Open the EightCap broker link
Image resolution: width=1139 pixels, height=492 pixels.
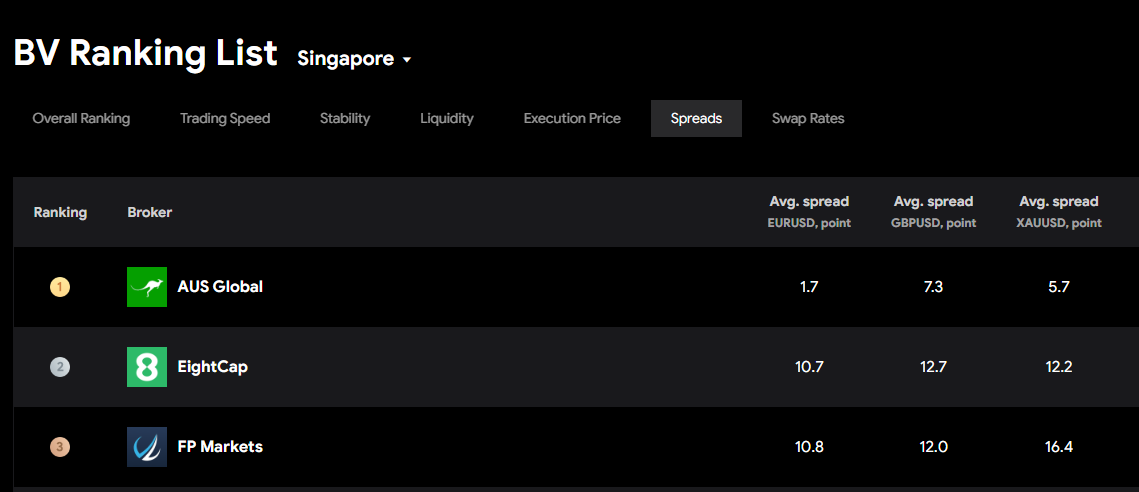212,367
